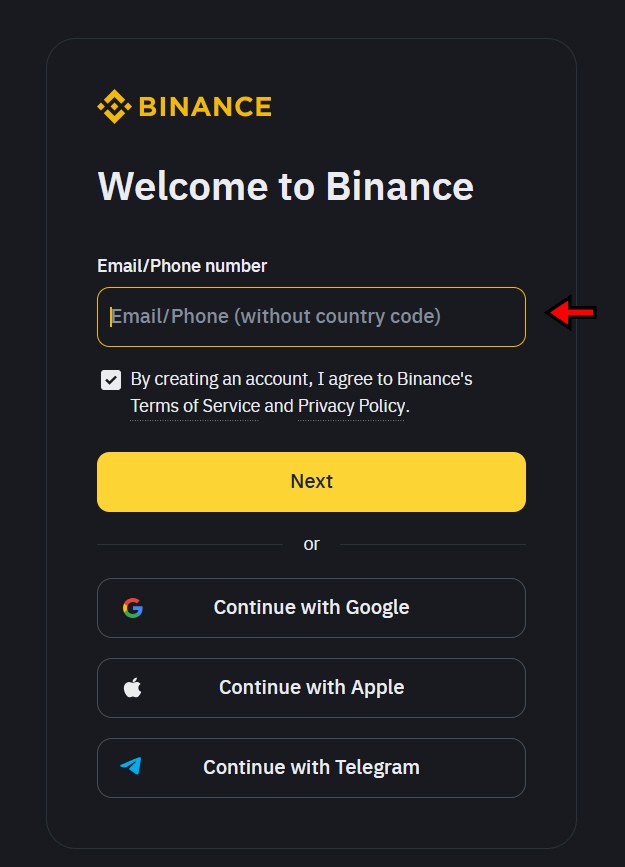Screen dimensions: 625x867
Task: View the Privacy Policy
Action: [351, 406]
